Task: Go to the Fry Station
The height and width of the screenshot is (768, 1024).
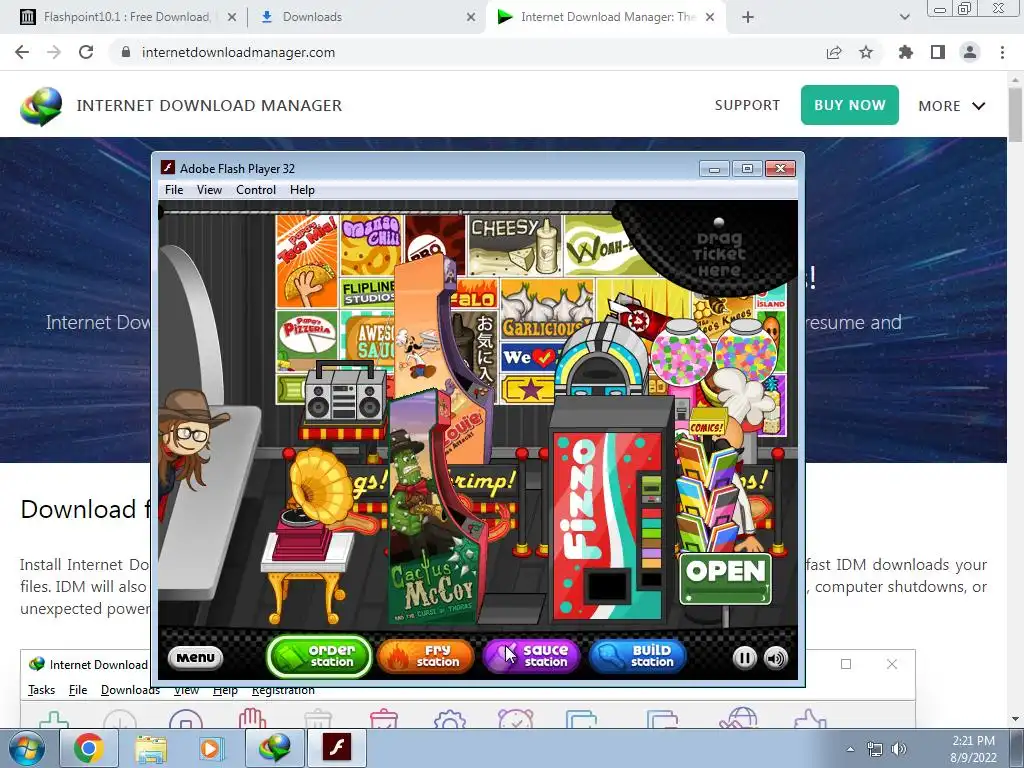Action: [425, 656]
